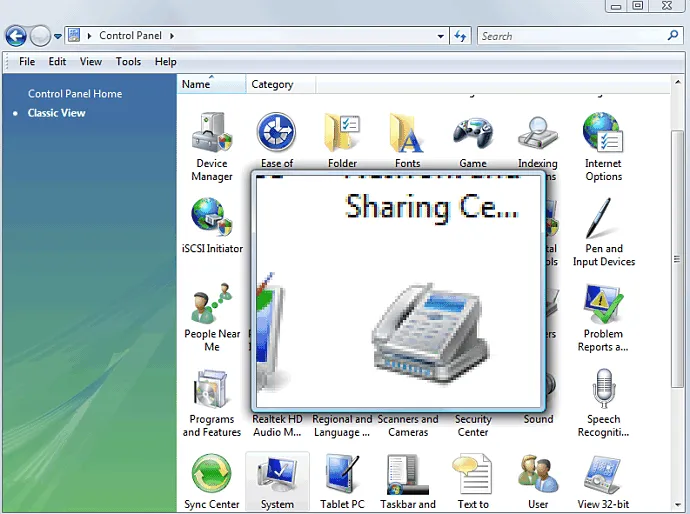Sort by the Category column header

click(x=281, y=84)
